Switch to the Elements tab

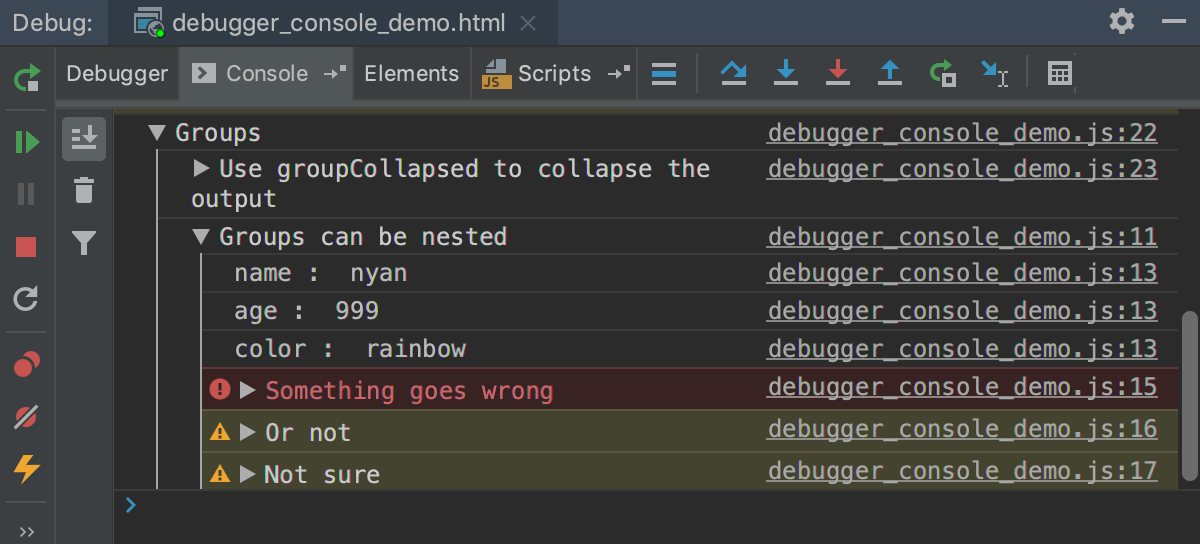[x=411, y=73]
